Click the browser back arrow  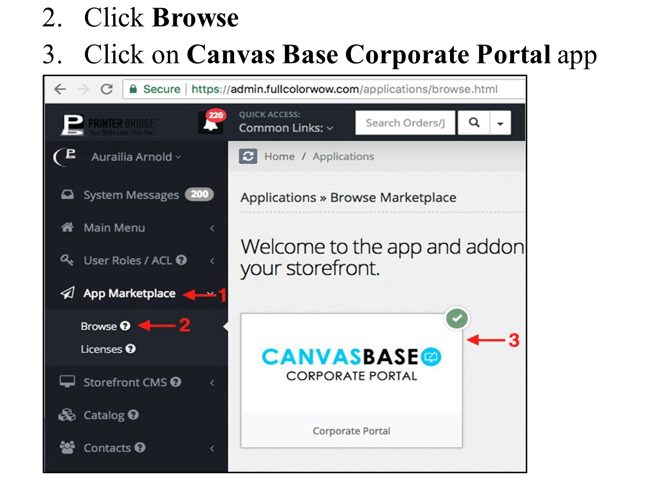point(59,89)
